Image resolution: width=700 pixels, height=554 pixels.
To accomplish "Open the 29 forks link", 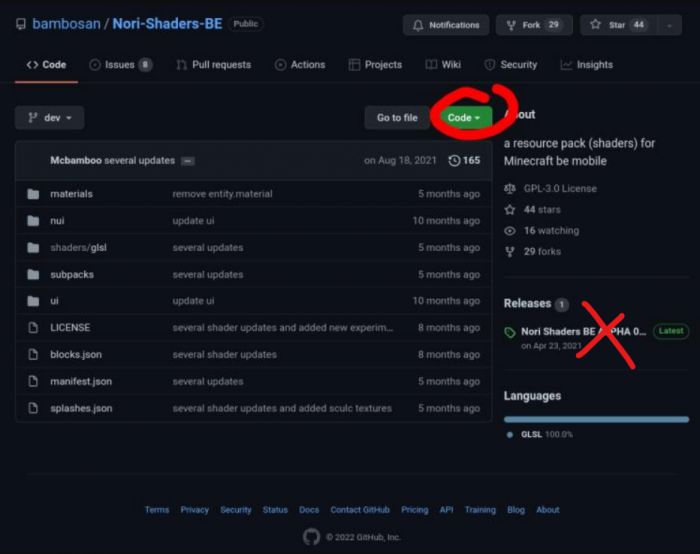I will (x=542, y=251).
